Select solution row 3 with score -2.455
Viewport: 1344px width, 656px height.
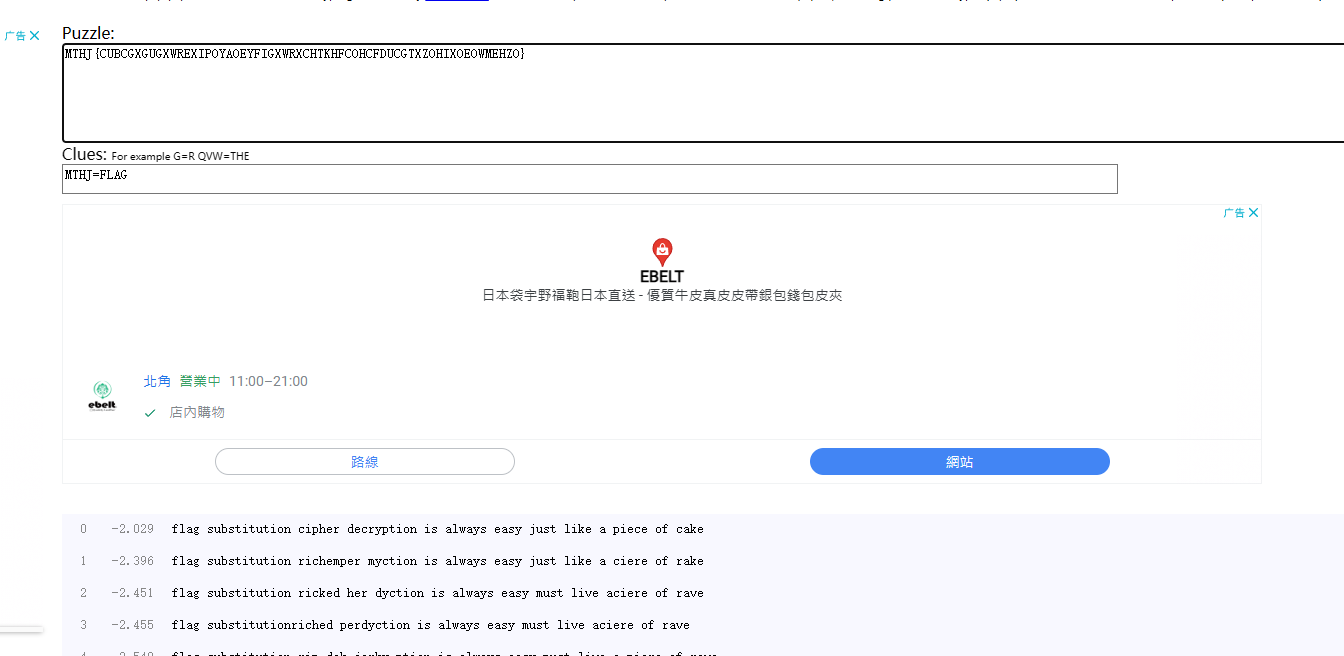[x=430, y=625]
